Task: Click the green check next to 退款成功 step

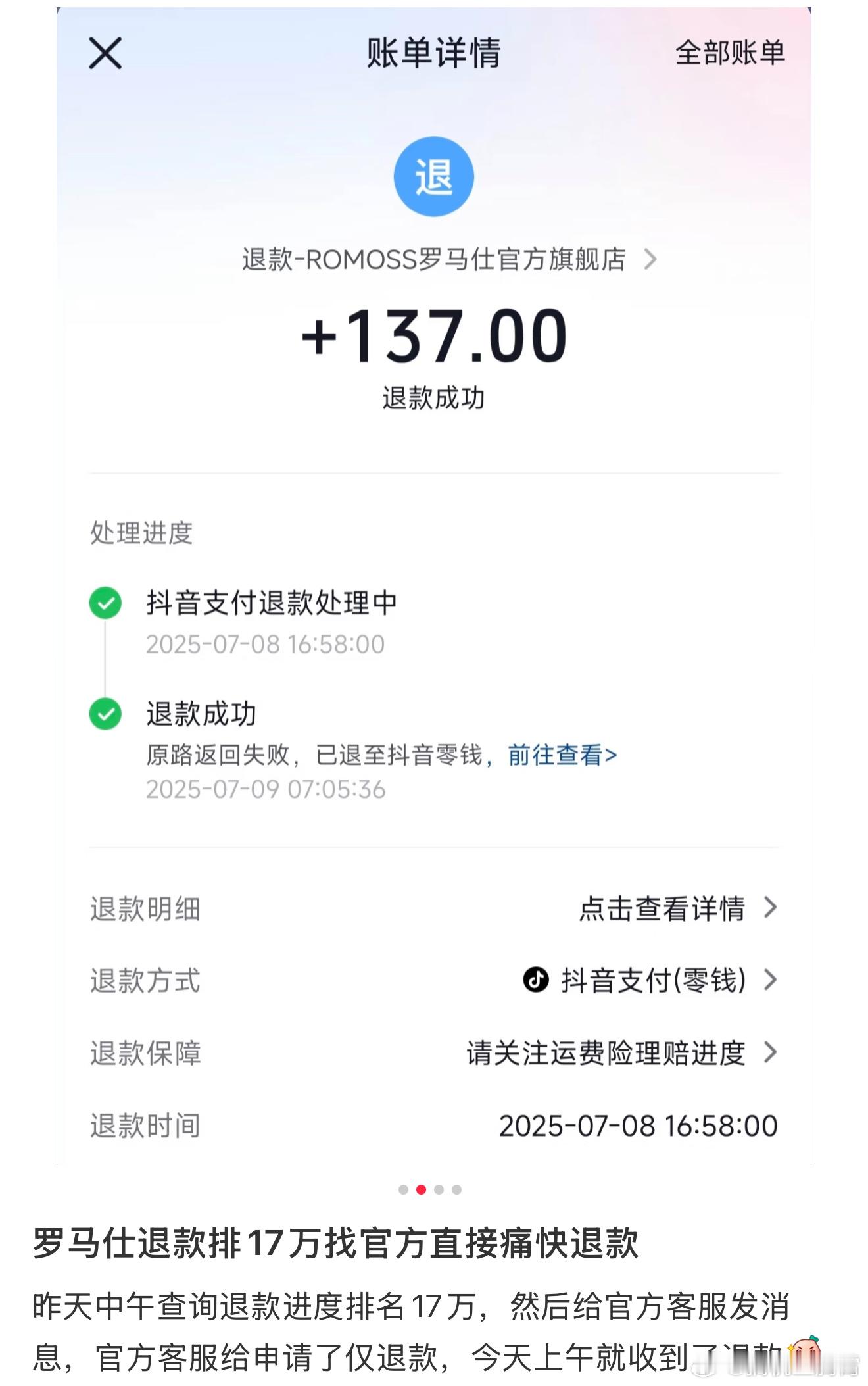Action: click(x=105, y=714)
